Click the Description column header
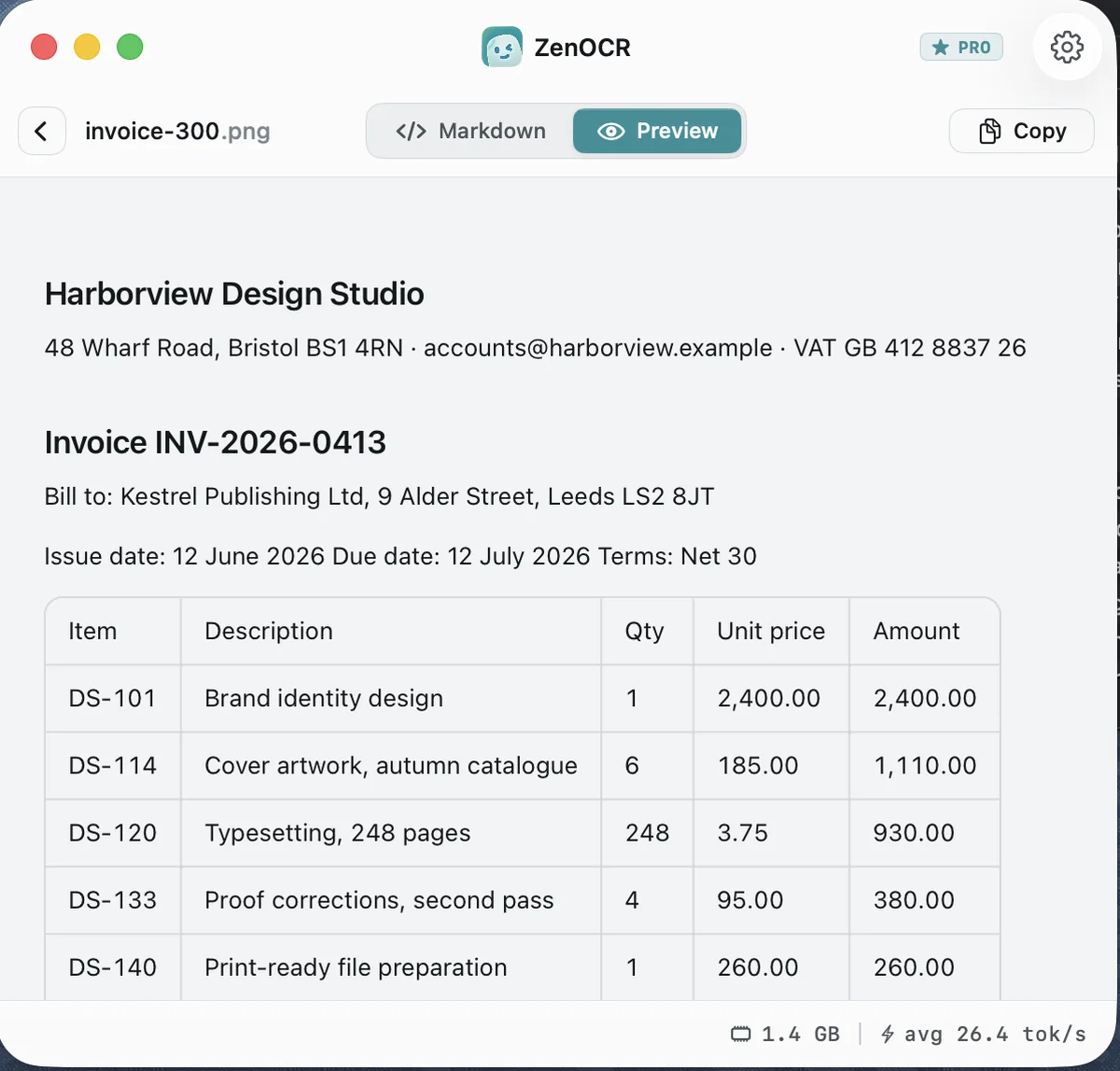1120x1071 pixels. pyautogui.click(x=391, y=632)
